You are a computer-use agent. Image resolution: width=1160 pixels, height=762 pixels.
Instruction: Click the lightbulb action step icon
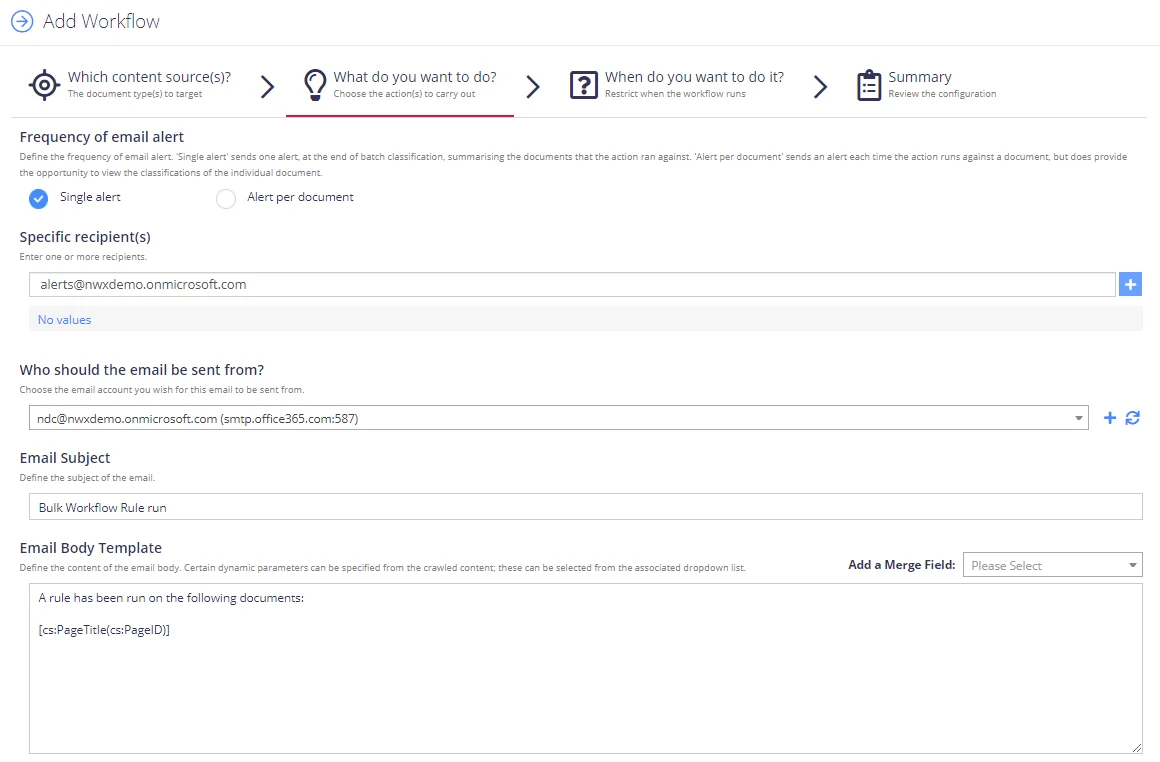tap(315, 85)
